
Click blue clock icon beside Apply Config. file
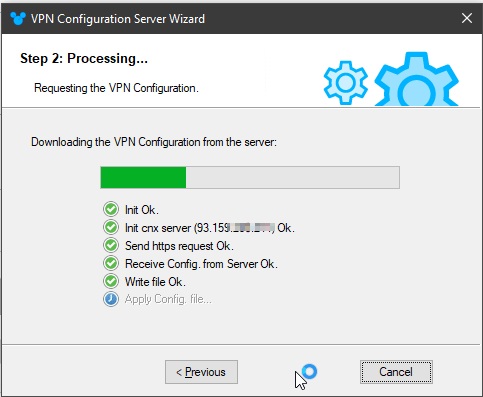[x=111, y=299]
